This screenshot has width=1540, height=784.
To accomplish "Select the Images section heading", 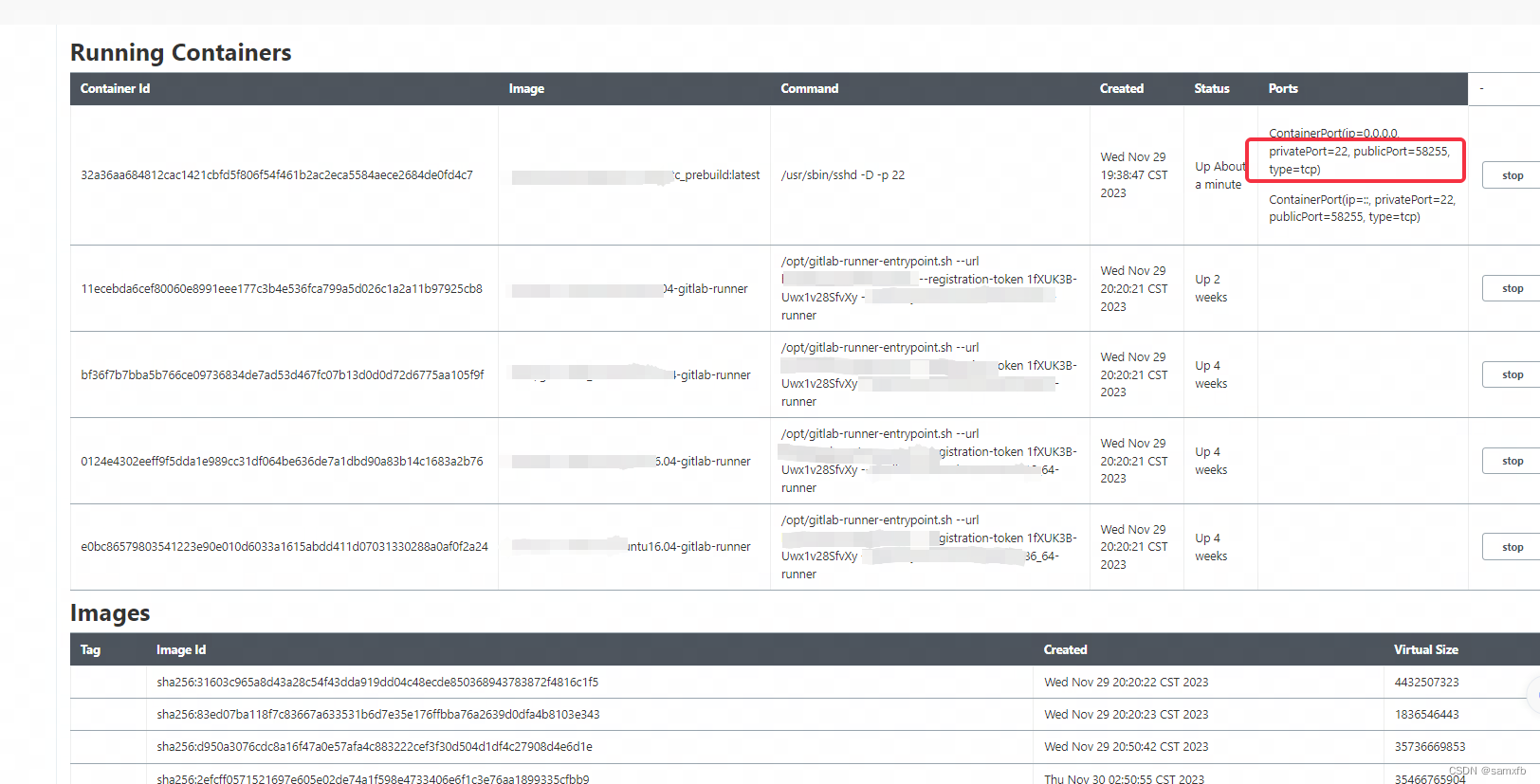I will click(x=110, y=613).
